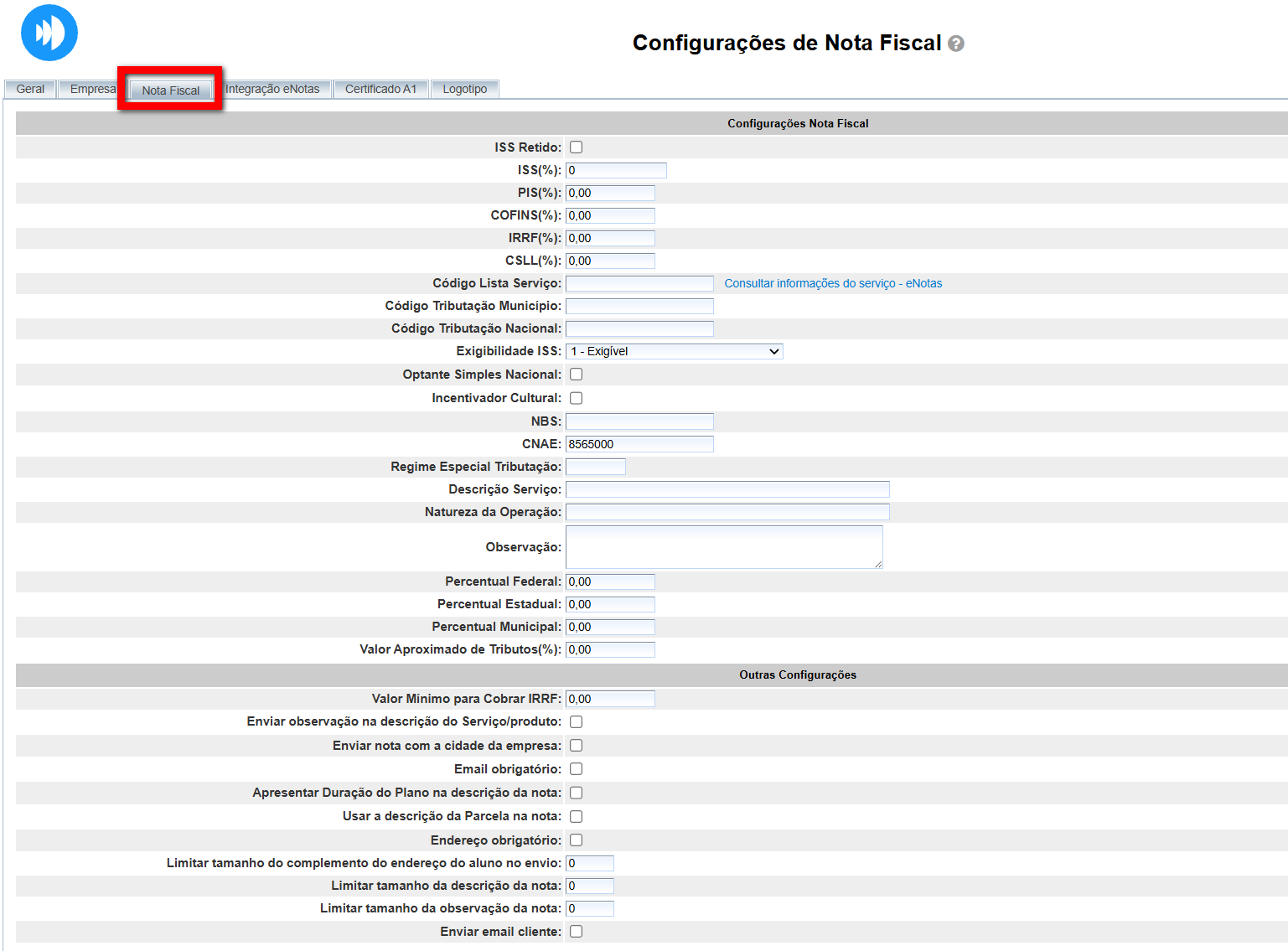Check Endereço obrigatório checkbox
The height and width of the screenshot is (951, 1288).
pos(576,840)
